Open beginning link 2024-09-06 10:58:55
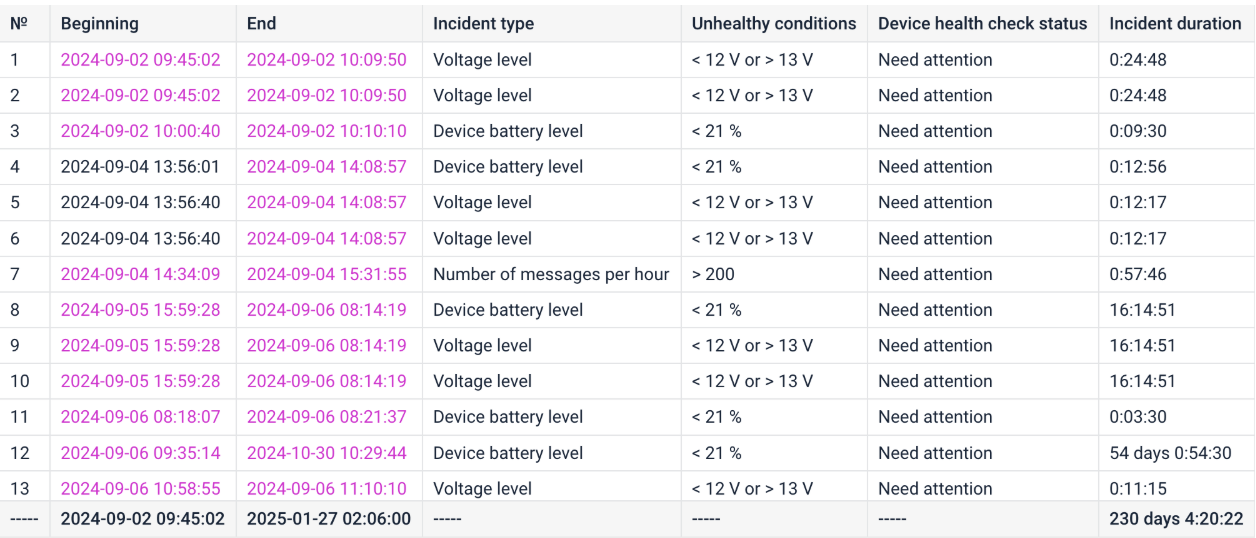Image resolution: width=1256 pixels, height=538 pixels. click(x=140, y=489)
